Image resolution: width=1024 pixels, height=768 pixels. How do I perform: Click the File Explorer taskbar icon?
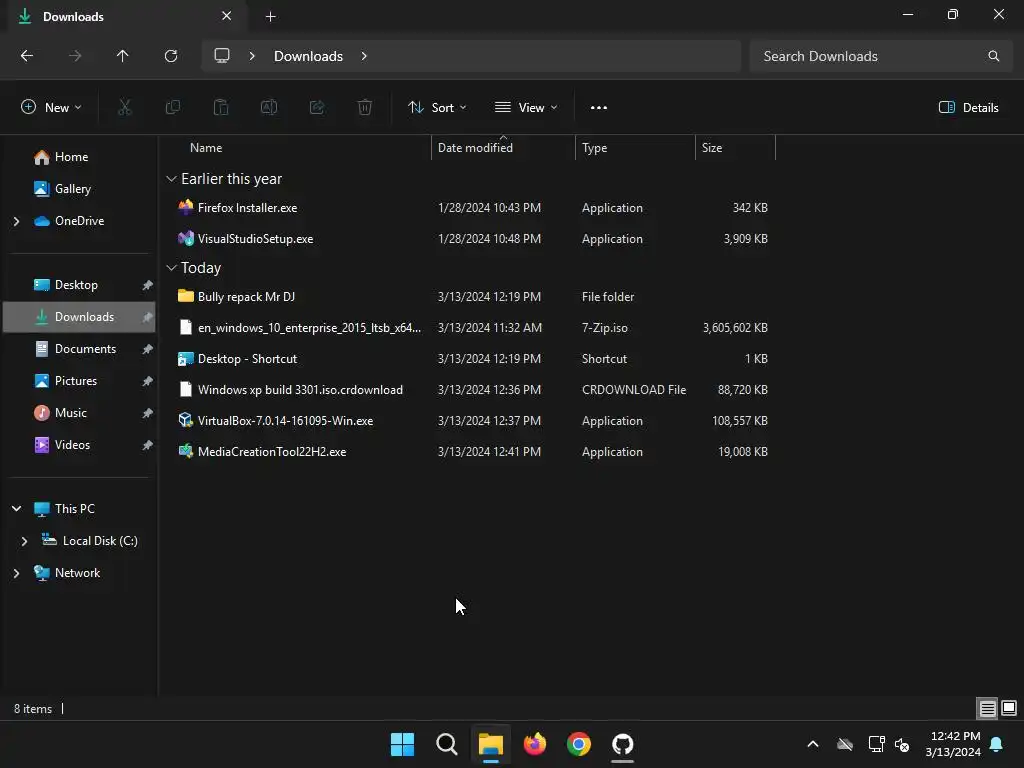(x=490, y=744)
